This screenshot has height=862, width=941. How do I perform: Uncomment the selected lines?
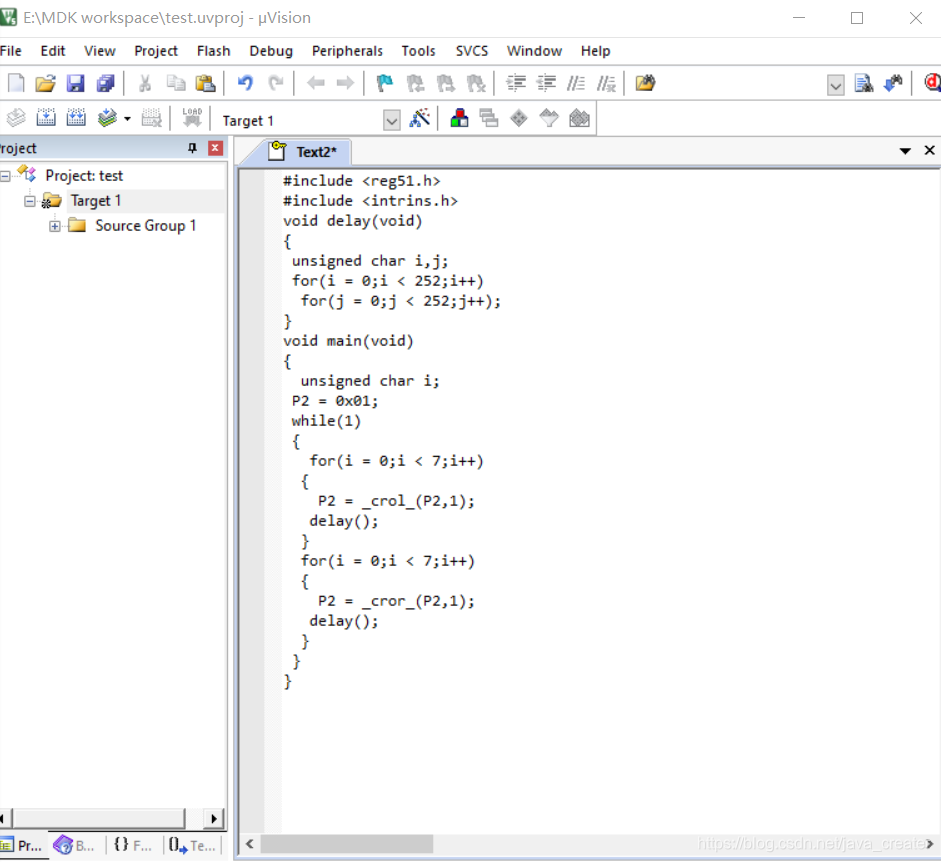606,83
